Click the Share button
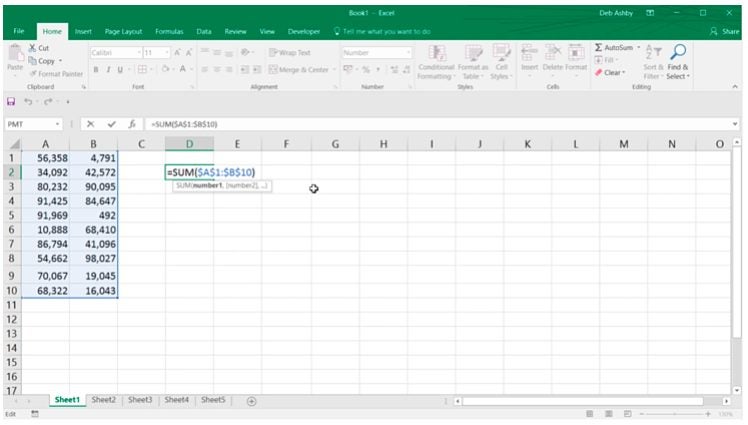This screenshot has width=748, height=425. pyautogui.click(x=724, y=31)
